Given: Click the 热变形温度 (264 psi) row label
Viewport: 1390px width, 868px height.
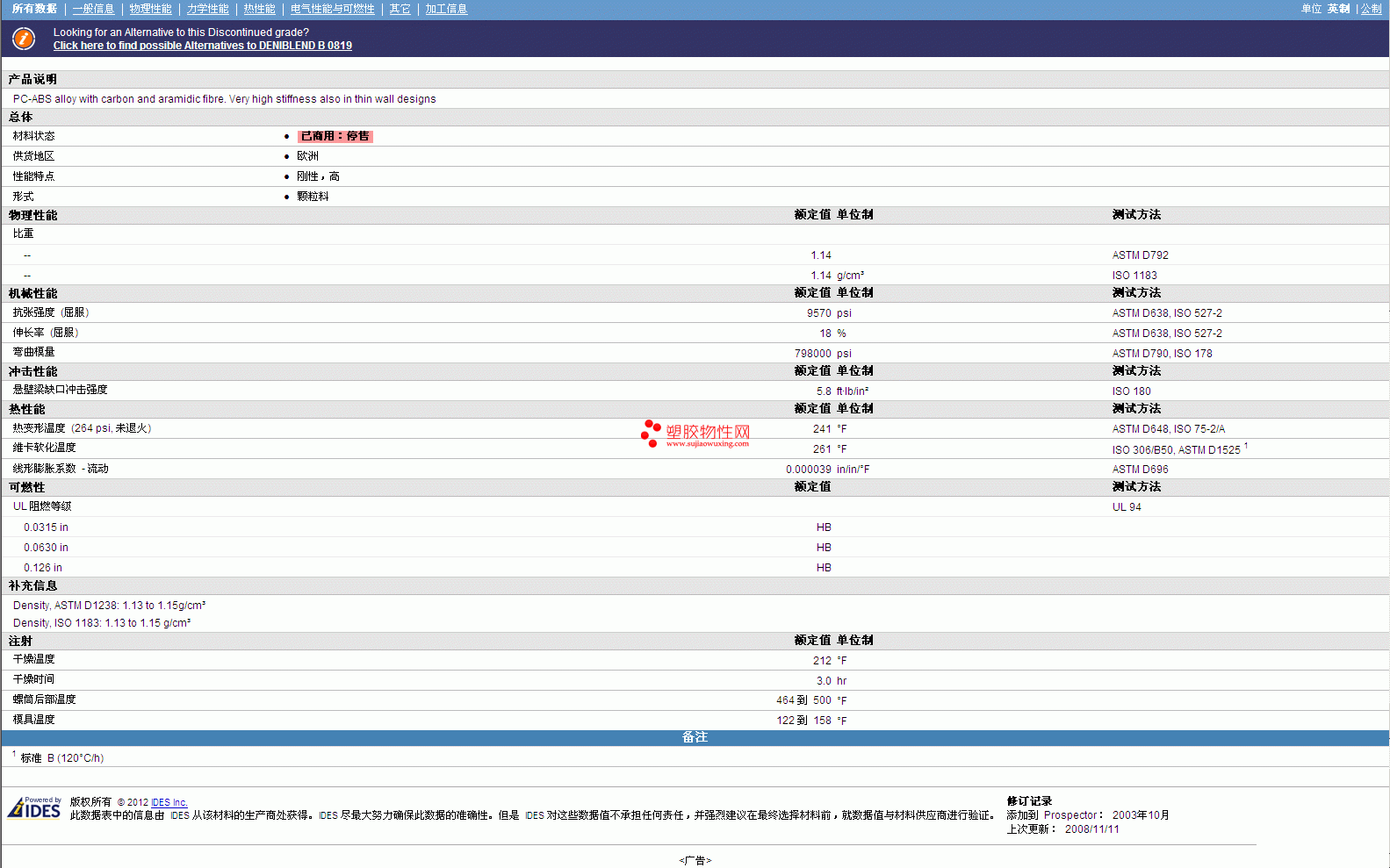Looking at the screenshot, I should 82,428.
